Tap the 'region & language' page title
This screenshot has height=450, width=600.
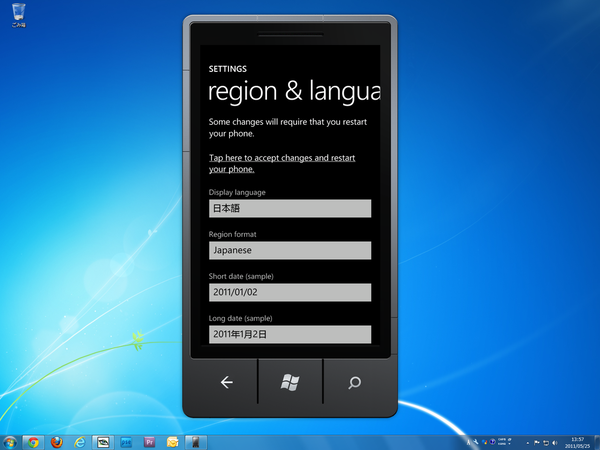point(294,92)
